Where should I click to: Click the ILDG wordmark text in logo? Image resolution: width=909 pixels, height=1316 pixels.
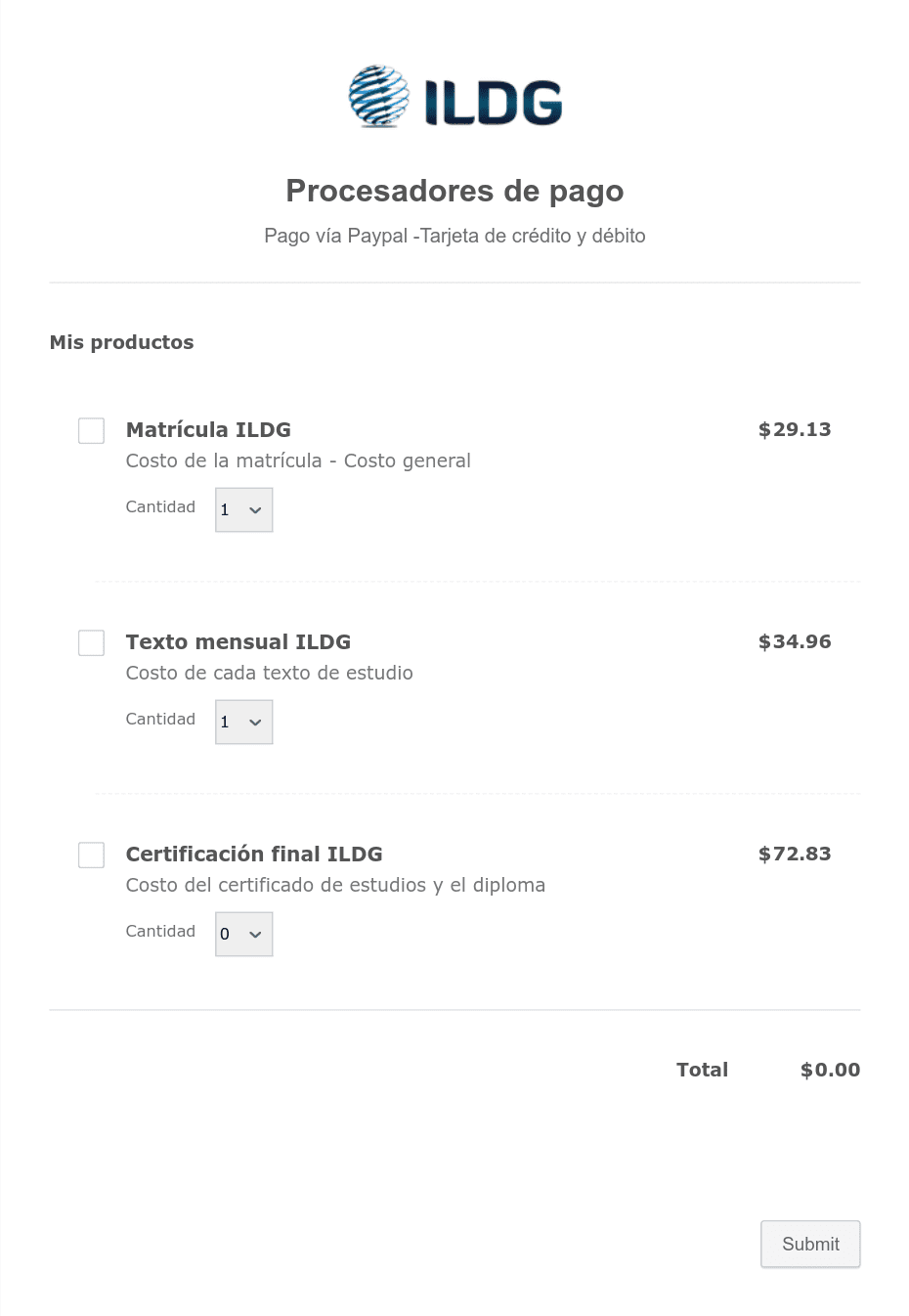[x=494, y=102]
